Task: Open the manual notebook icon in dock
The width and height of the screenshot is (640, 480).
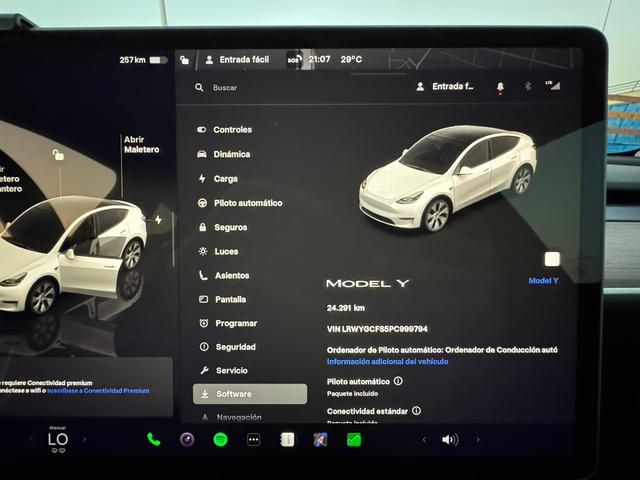Action: [287, 440]
